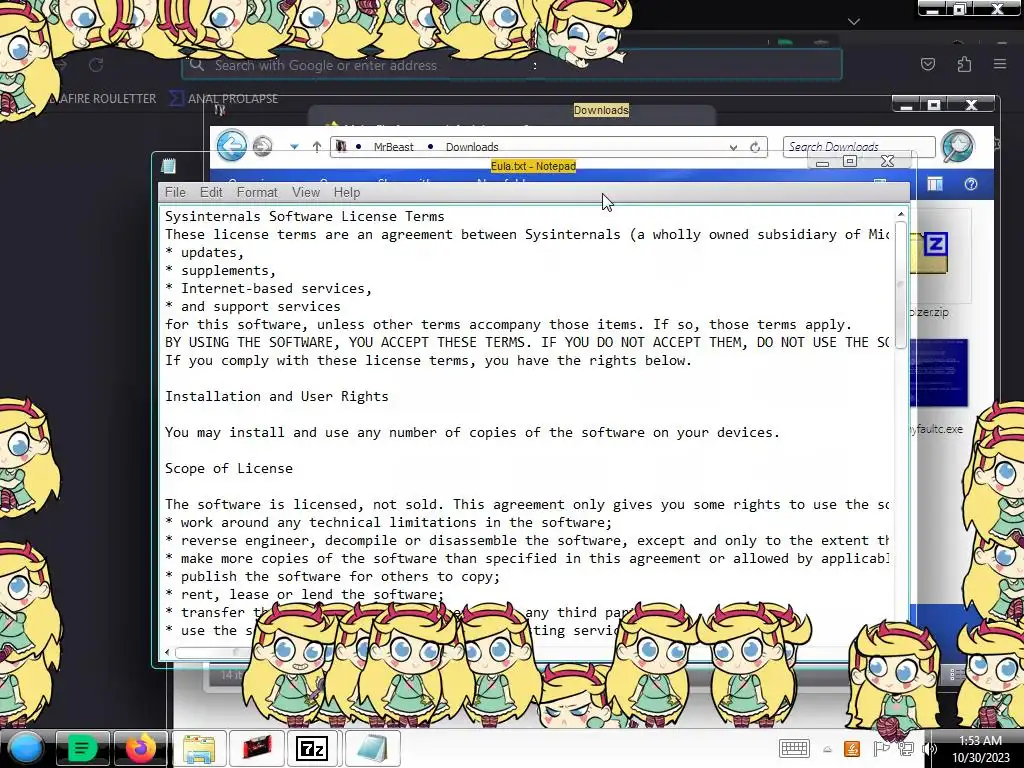Viewport: 1024px width, 768px height.
Task: Reload the page in Firefox
Action: click(96, 65)
